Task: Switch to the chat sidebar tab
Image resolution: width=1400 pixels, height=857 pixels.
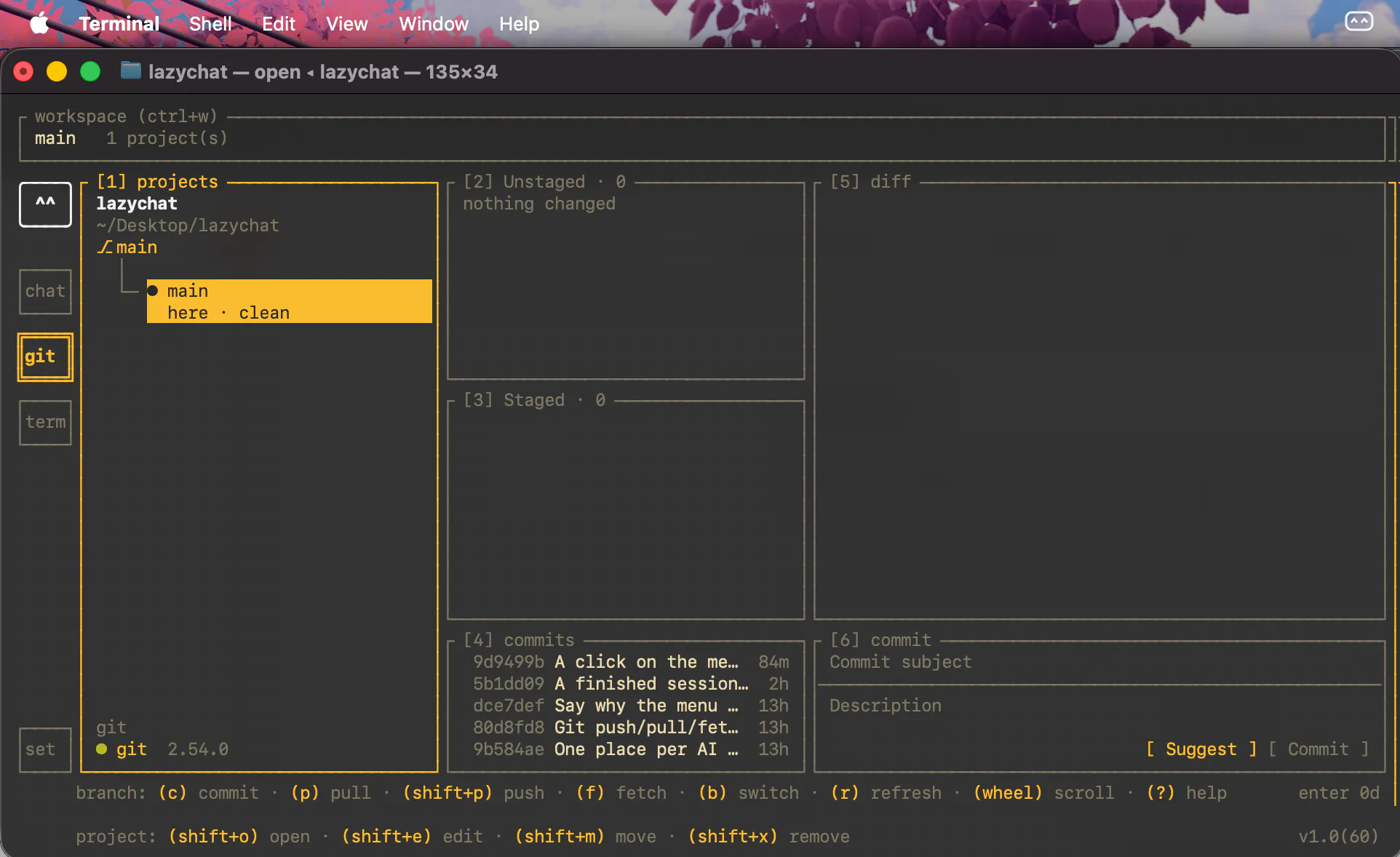Action: point(45,291)
